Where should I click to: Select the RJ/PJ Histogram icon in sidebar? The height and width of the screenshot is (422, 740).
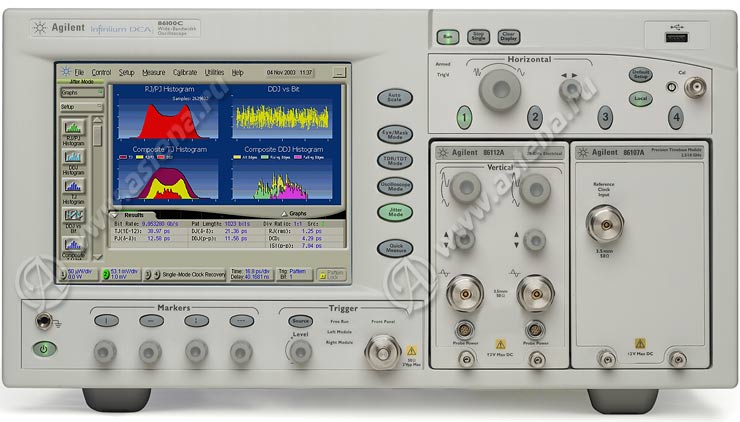(73, 127)
